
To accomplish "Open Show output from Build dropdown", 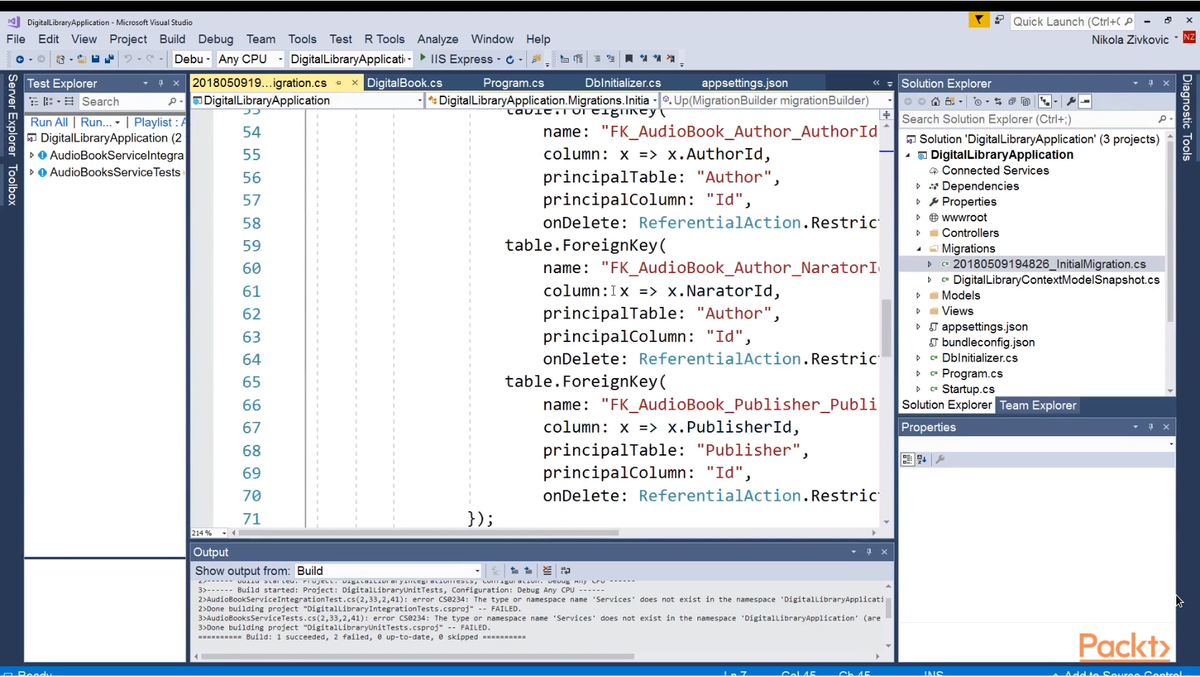I will click(x=388, y=571).
